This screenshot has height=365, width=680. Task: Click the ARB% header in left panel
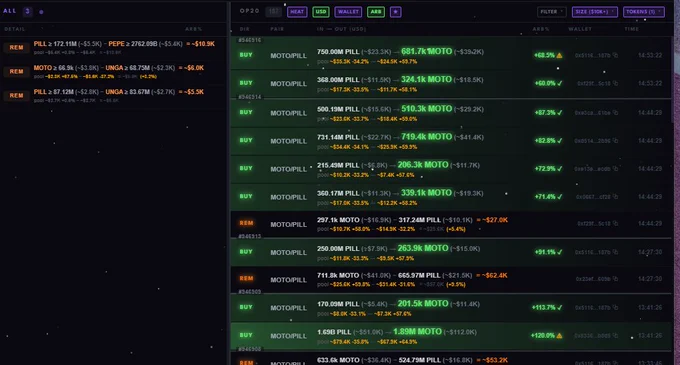click(193, 29)
